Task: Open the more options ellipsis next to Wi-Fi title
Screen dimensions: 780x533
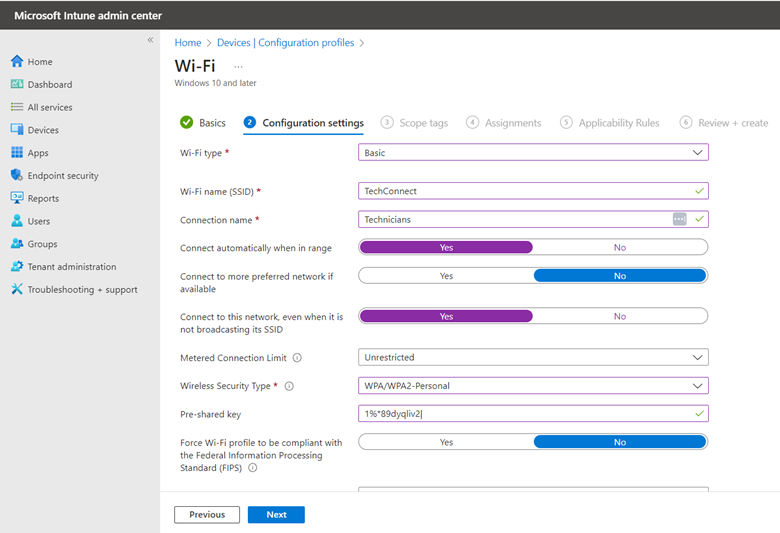Action: [238, 66]
